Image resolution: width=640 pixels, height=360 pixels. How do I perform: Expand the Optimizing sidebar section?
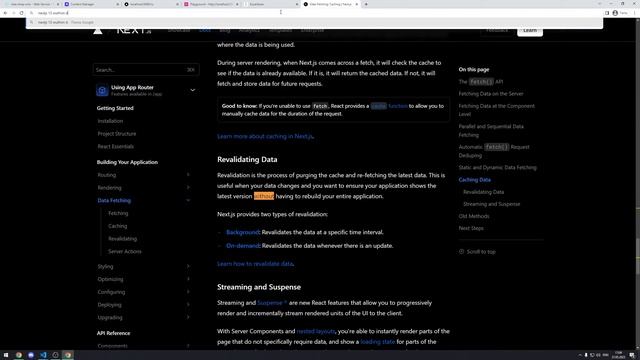(188, 279)
